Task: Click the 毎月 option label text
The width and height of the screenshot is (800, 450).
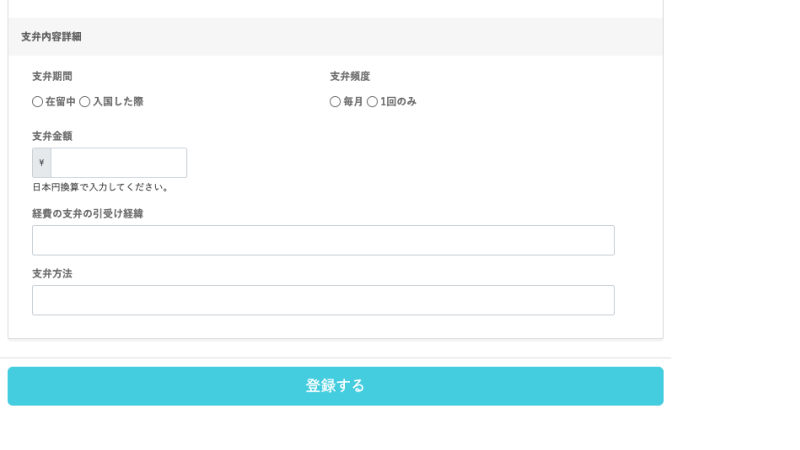Action: (353, 102)
